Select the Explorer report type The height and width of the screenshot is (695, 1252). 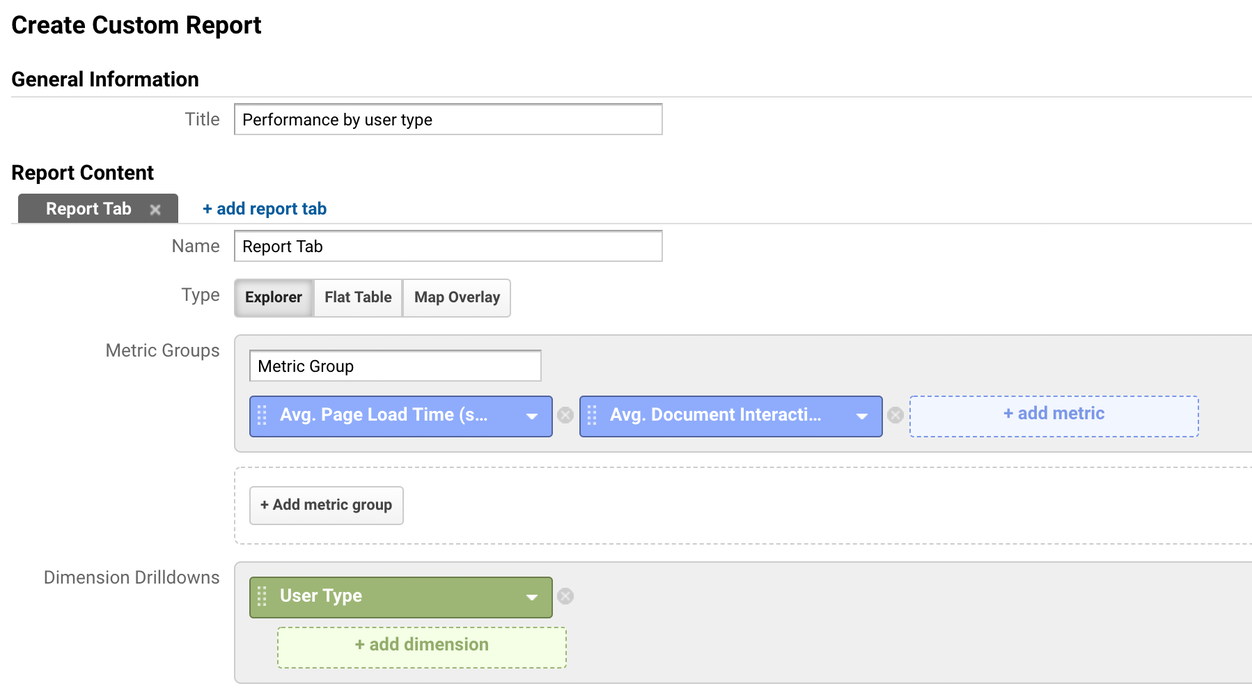[x=273, y=297]
